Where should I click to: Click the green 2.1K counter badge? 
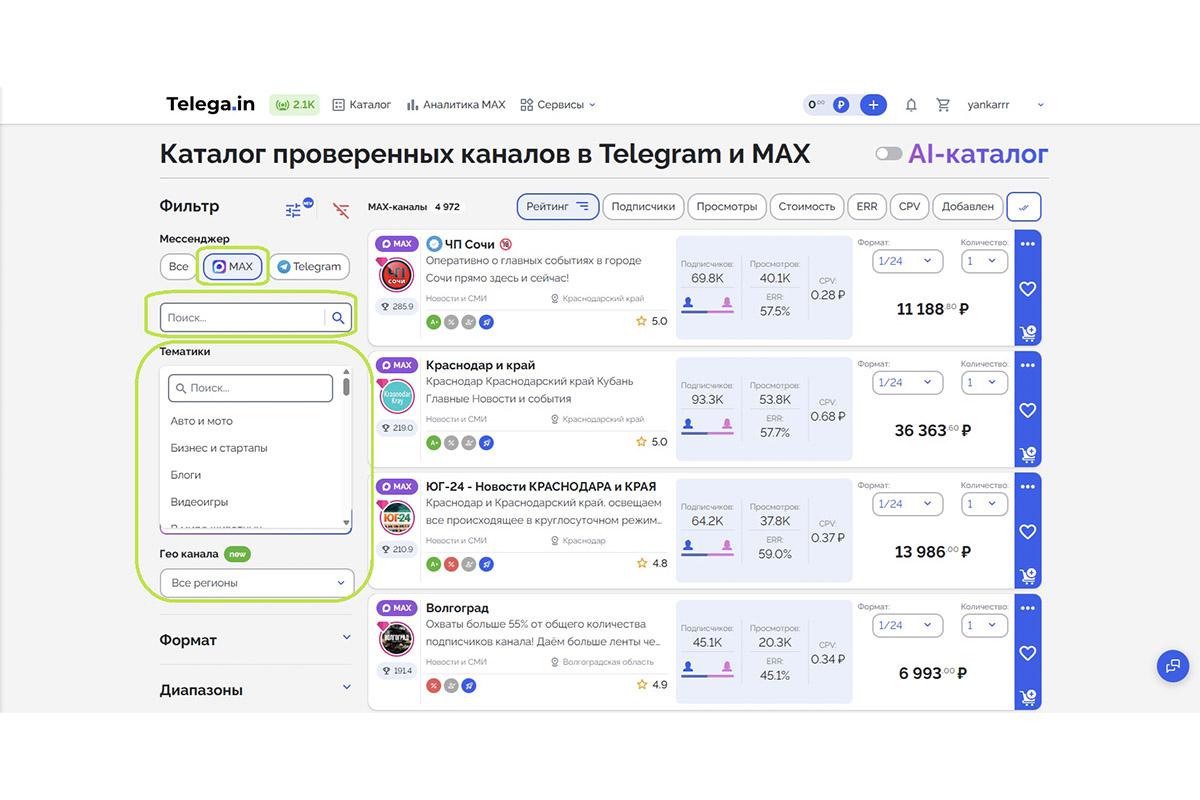294,104
